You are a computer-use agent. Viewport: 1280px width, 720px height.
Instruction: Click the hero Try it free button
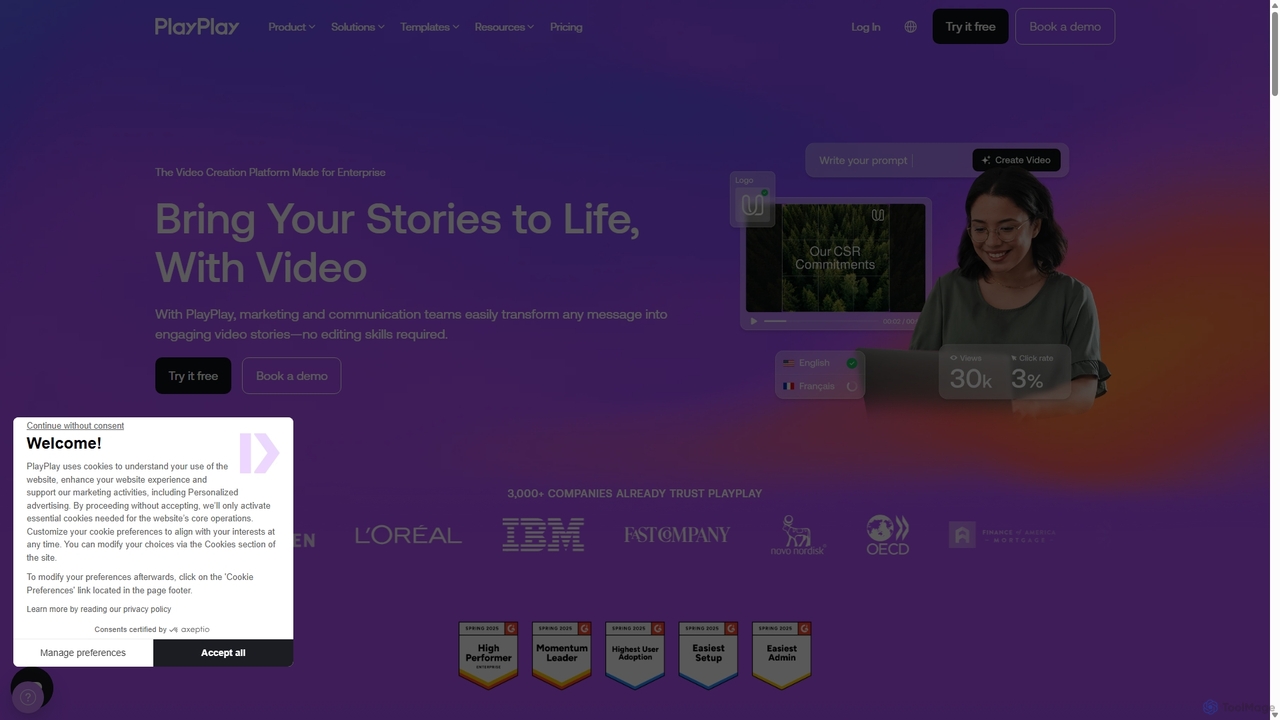pos(193,376)
